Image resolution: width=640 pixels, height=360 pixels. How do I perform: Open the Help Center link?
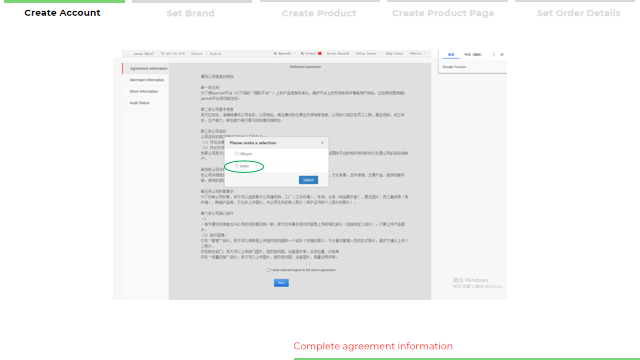pos(395,53)
